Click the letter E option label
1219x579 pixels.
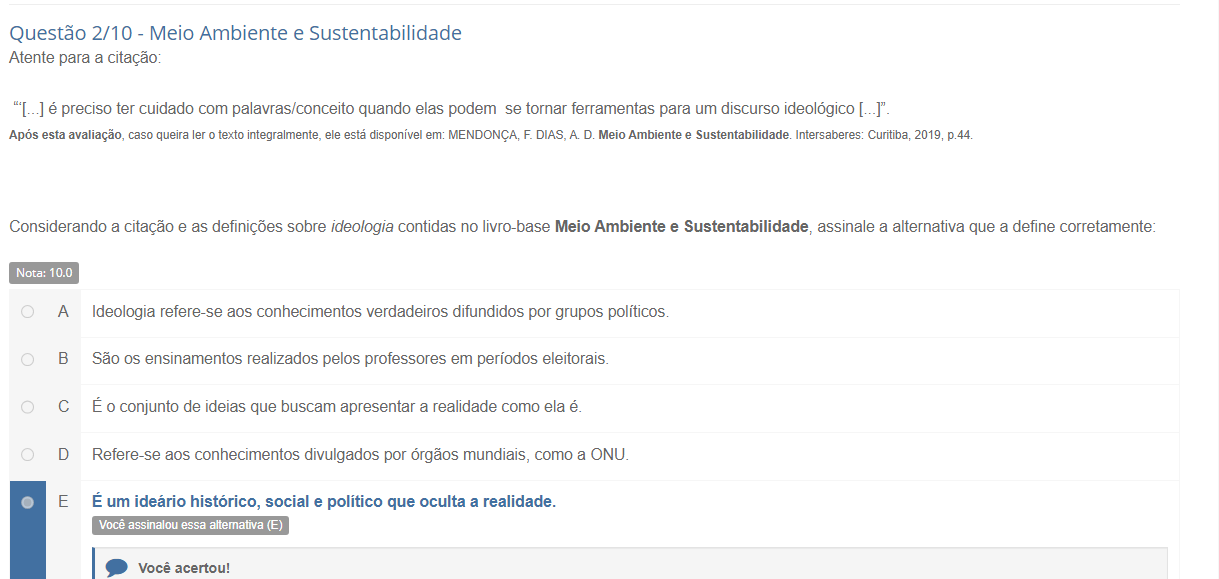63,502
